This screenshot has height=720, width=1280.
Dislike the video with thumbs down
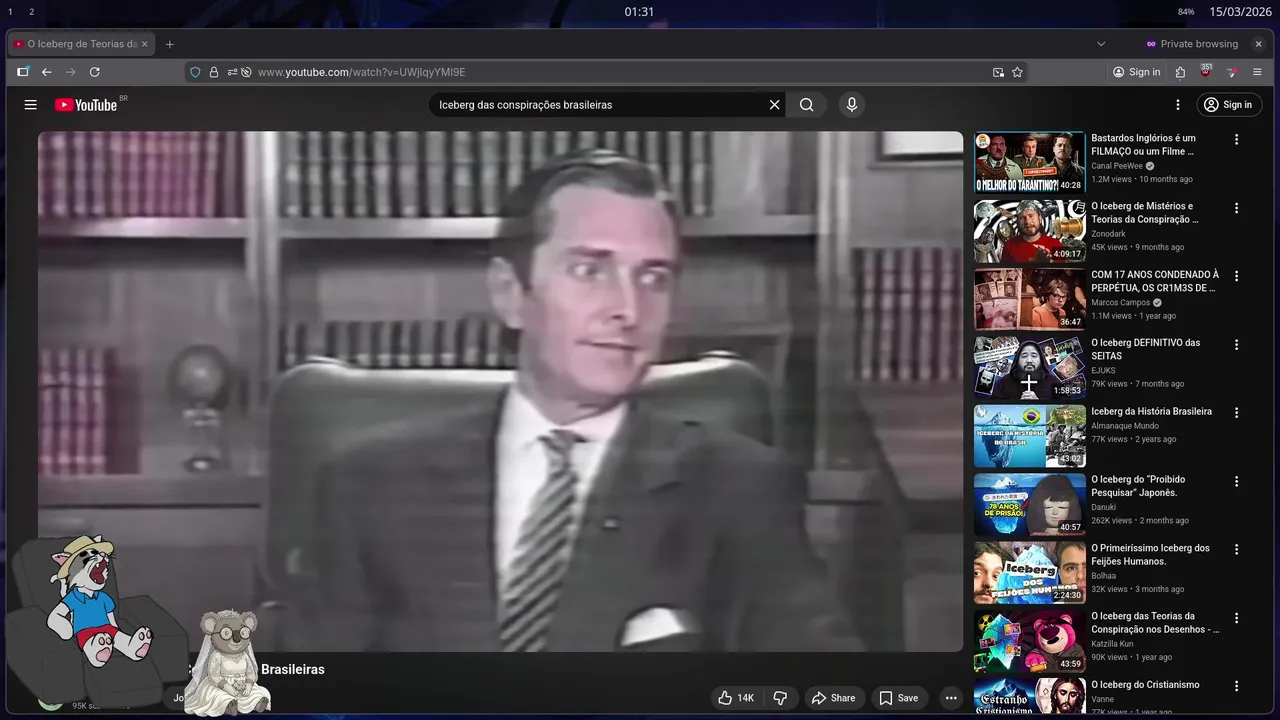point(781,698)
